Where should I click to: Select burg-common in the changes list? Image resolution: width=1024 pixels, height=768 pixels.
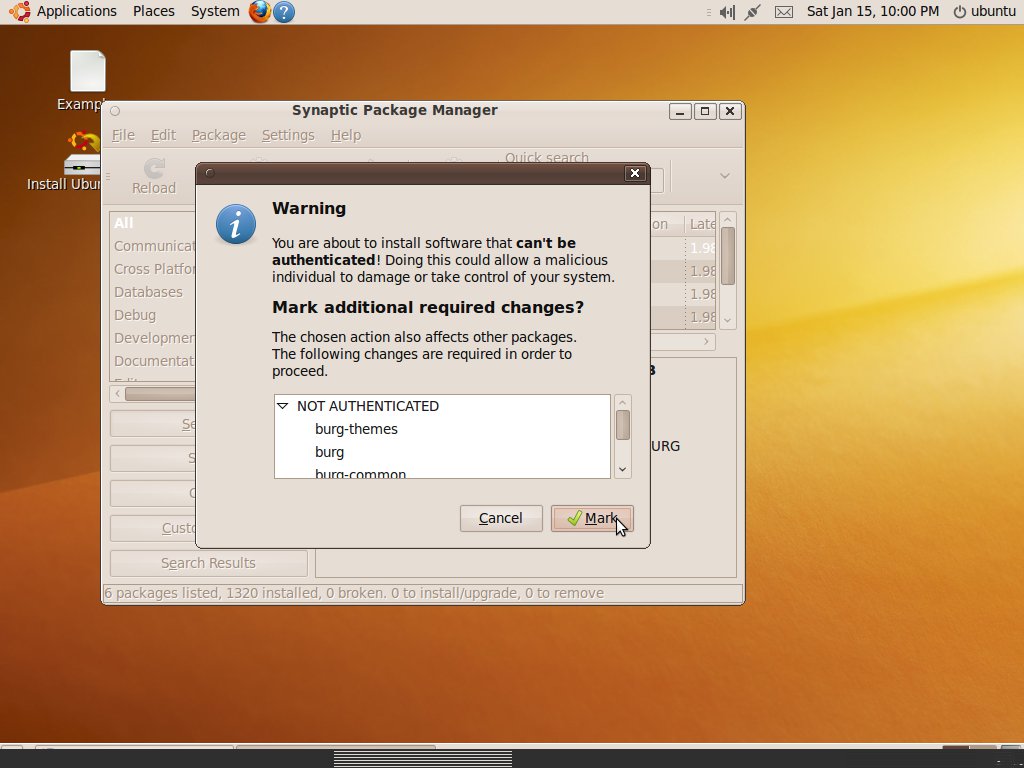coord(360,473)
